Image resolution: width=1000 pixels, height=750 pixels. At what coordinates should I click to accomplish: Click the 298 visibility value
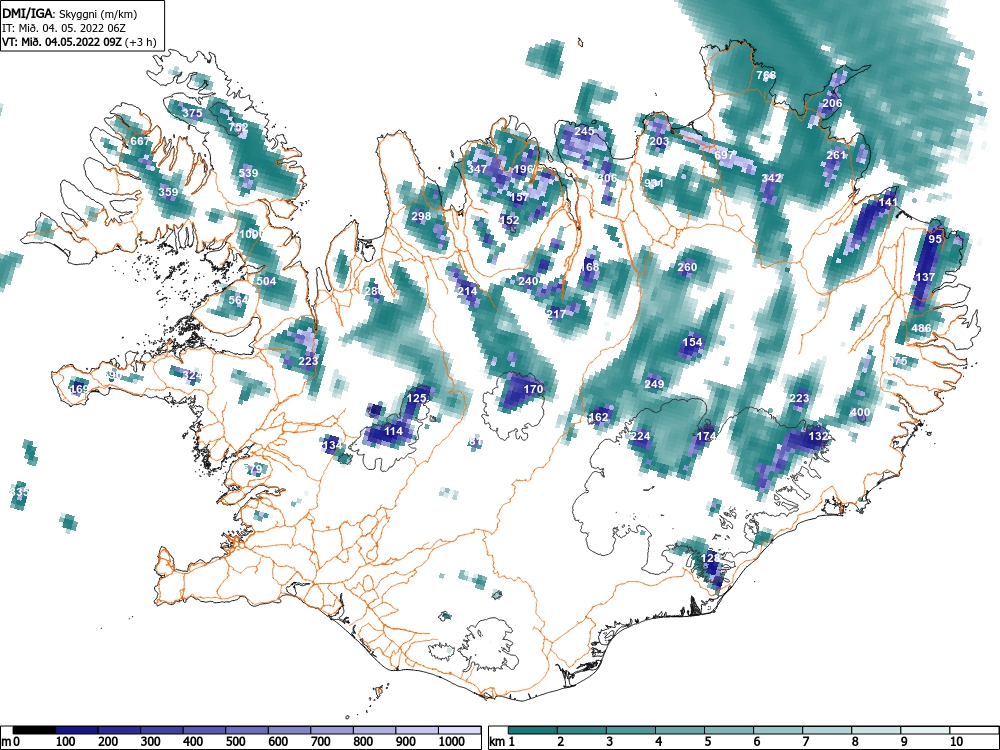(421, 216)
